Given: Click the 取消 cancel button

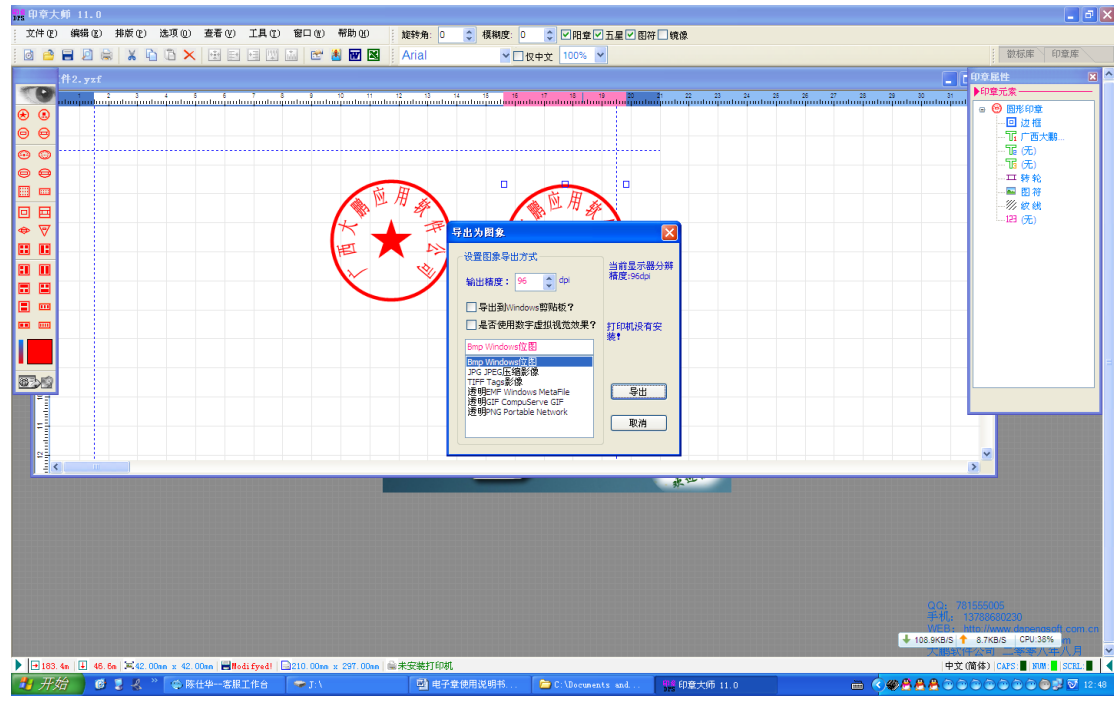Looking at the screenshot, I should pyautogui.click(x=638, y=423).
